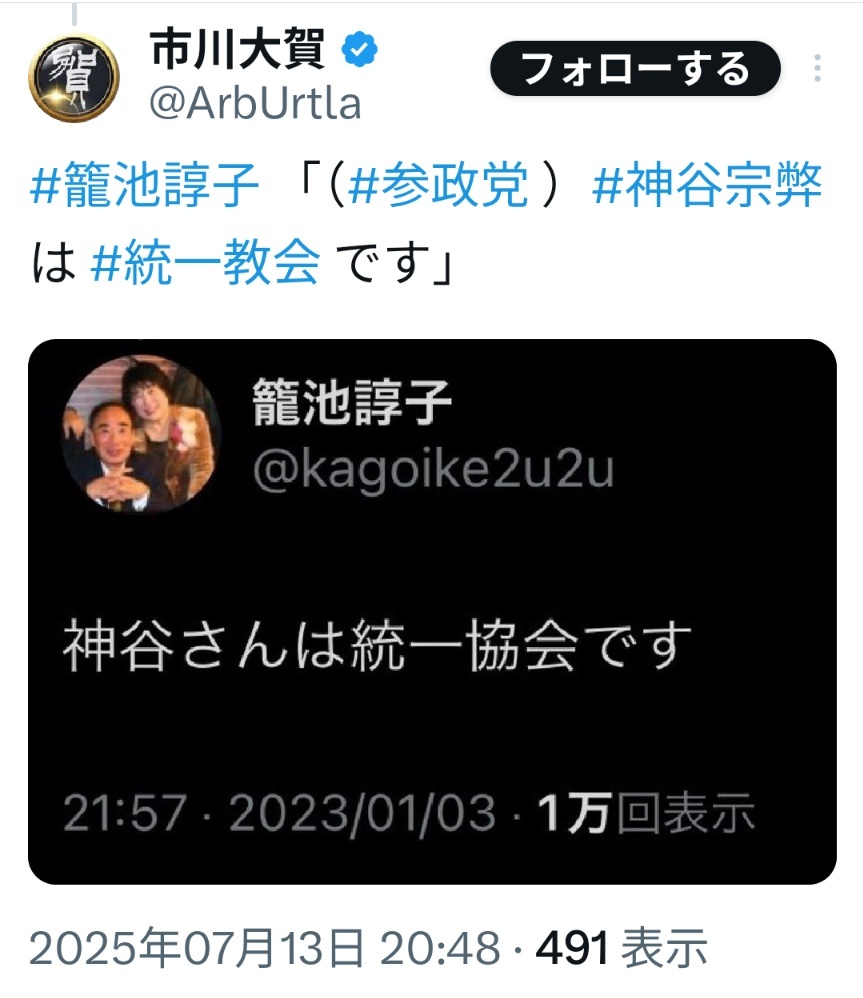The image size is (863, 998).
Task: Open hashtag #統一教会
Action: coord(205,262)
